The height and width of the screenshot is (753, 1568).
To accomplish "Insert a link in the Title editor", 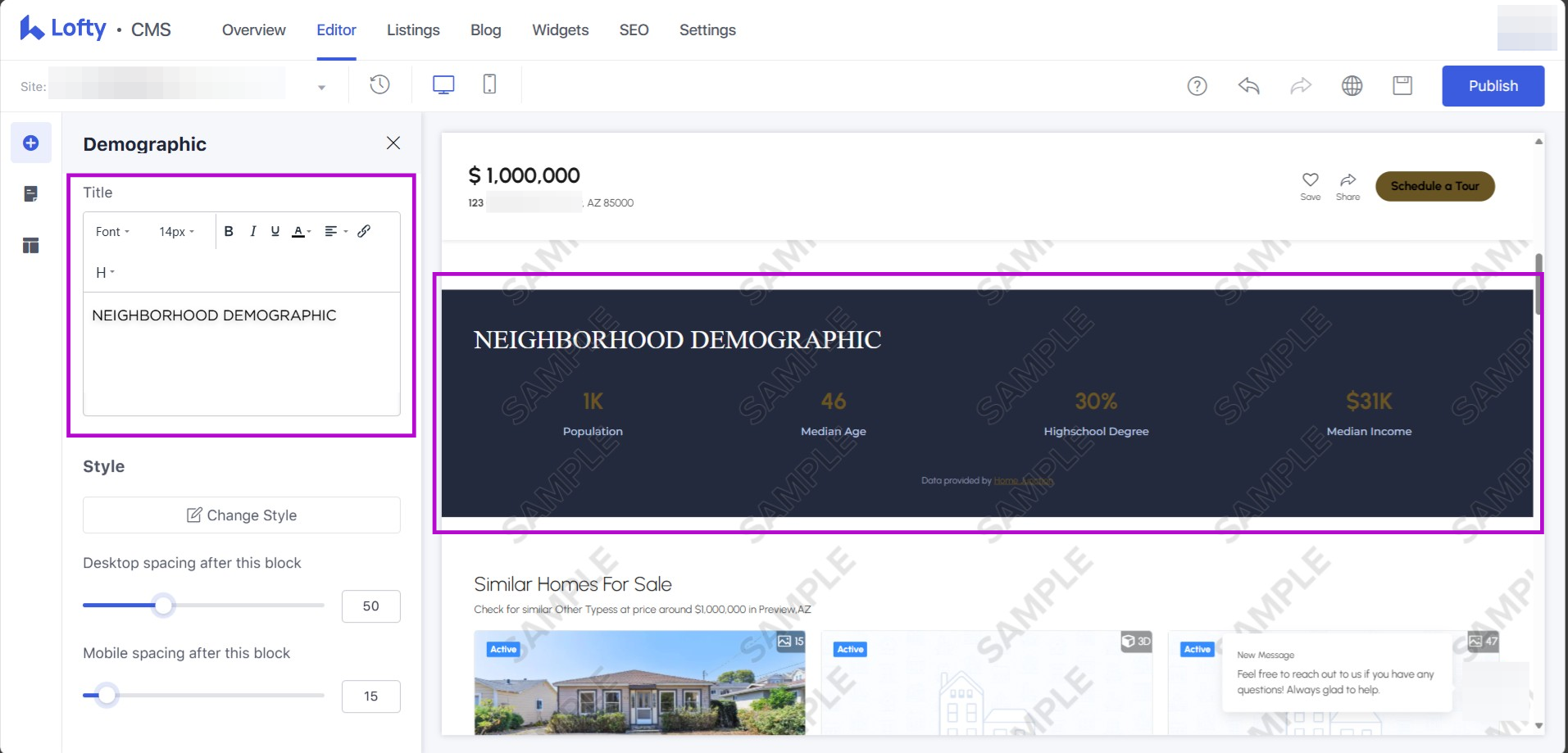I will (x=364, y=232).
